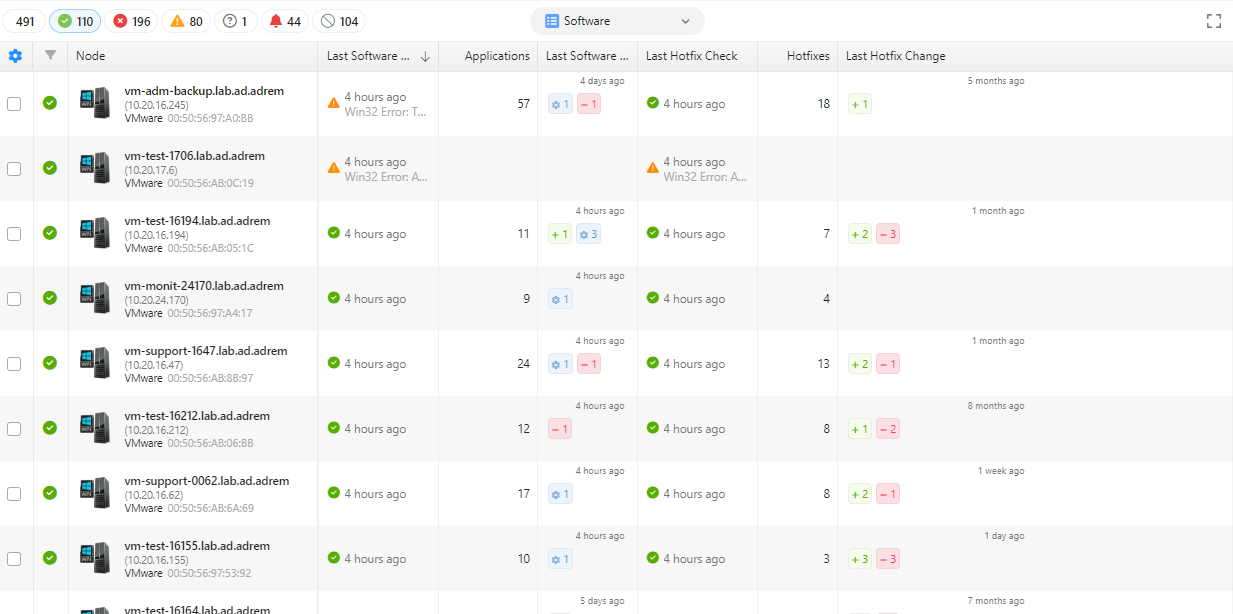Click warning triangle in vm-test-1706 hotfix check
This screenshot has height=614, width=1233.
[x=653, y=168]
